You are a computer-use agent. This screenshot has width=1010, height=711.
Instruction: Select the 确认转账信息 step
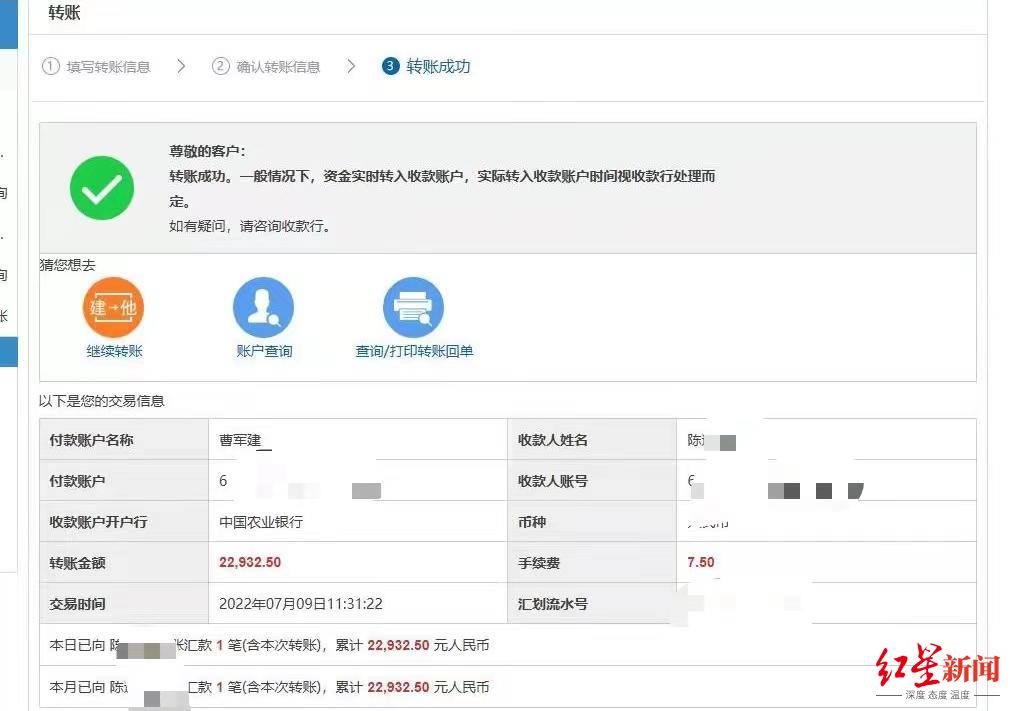tap(278, 67)
